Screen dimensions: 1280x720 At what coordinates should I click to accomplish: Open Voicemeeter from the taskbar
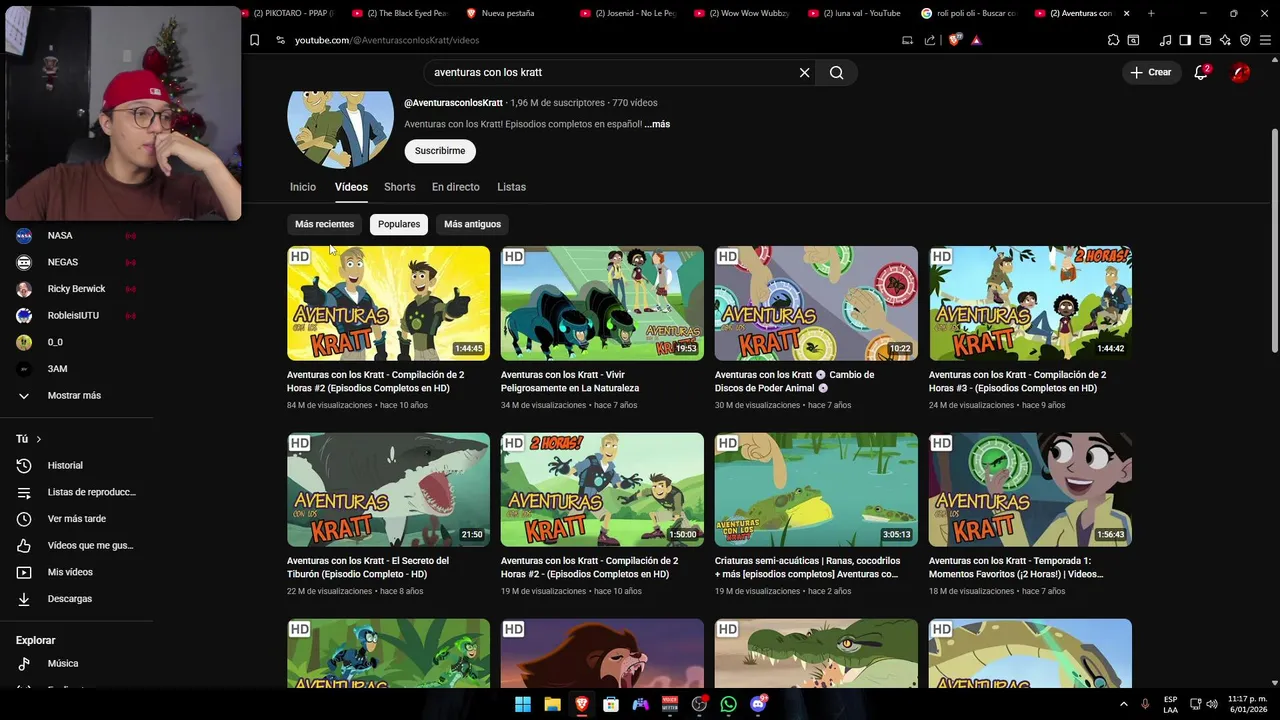[x=670, y=704]
